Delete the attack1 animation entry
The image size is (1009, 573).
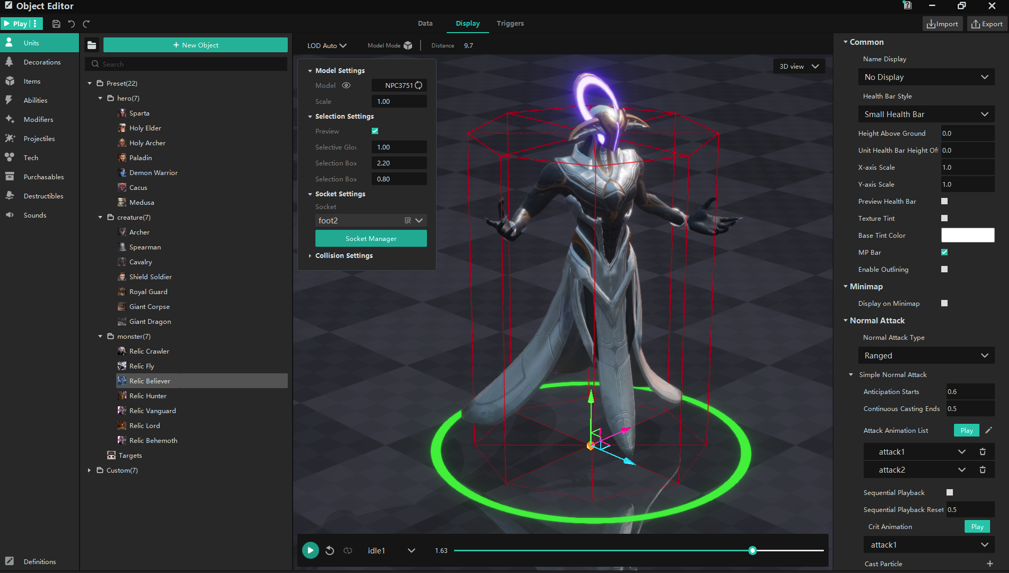(x=983, y=452)
